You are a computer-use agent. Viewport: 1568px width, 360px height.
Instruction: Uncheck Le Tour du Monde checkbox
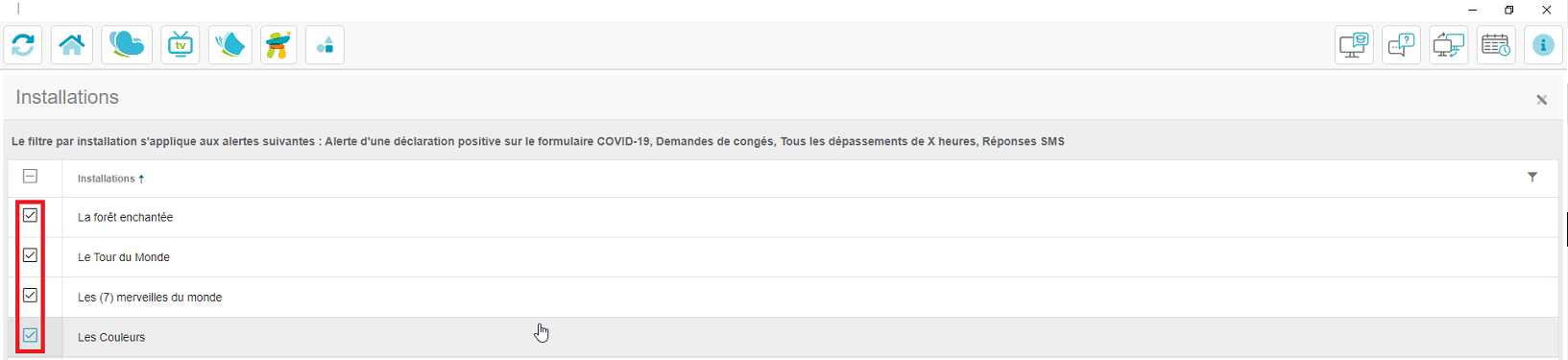click(31, 255)
